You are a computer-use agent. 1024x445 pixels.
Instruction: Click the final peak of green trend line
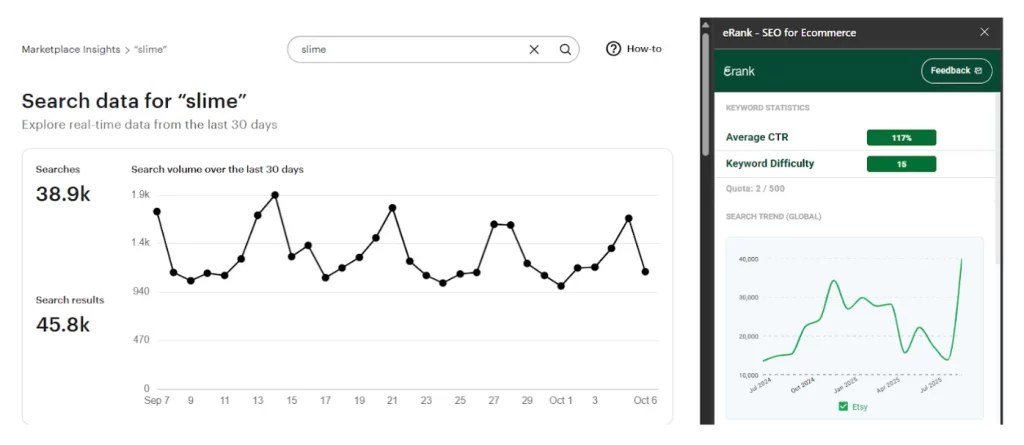point(962,260)
